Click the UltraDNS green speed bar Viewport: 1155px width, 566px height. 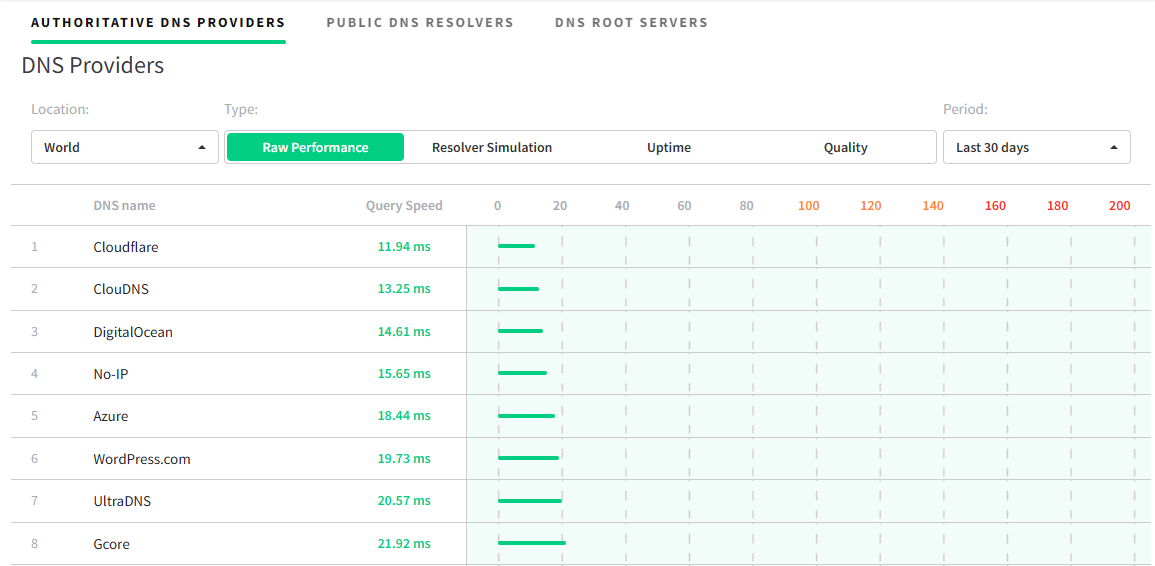(530, 500)
